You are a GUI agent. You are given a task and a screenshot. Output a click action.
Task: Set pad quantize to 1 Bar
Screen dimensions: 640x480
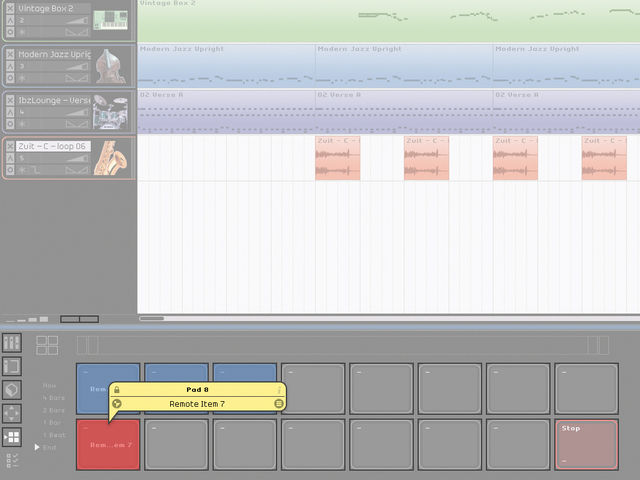52,422
